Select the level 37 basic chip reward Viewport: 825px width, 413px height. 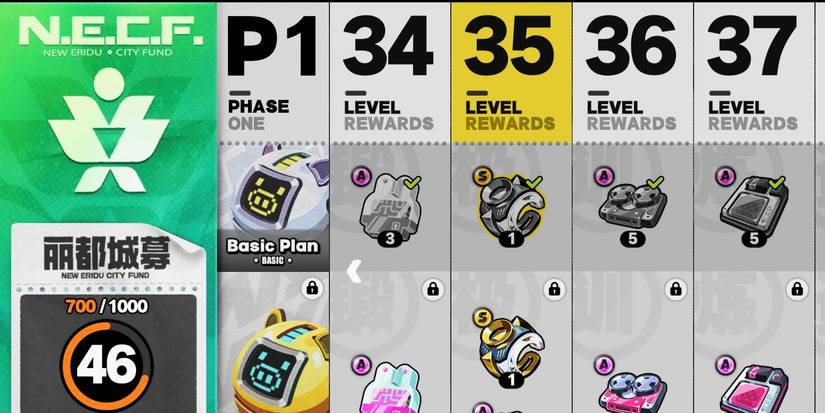(x=754, y=206)
